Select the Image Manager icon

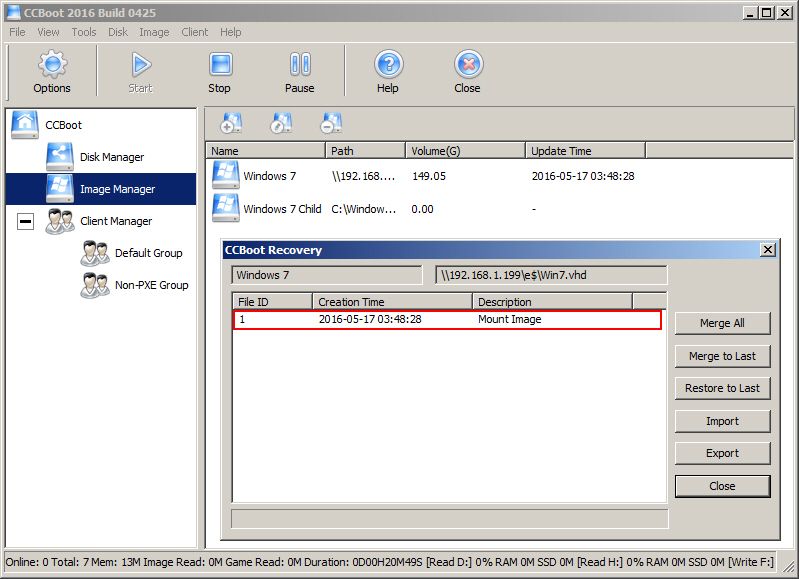[x=60, y=189]
